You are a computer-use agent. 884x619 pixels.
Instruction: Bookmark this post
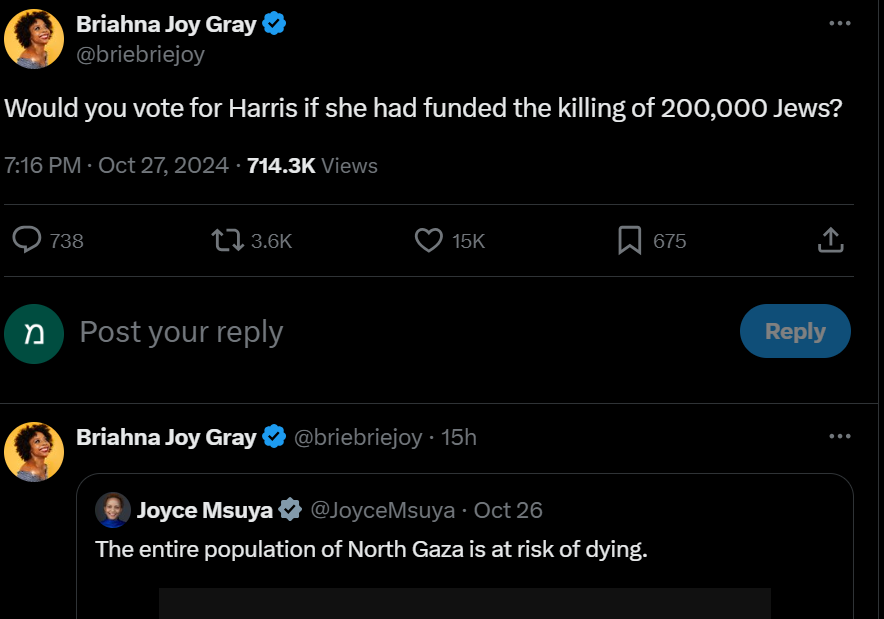[629, 240]
